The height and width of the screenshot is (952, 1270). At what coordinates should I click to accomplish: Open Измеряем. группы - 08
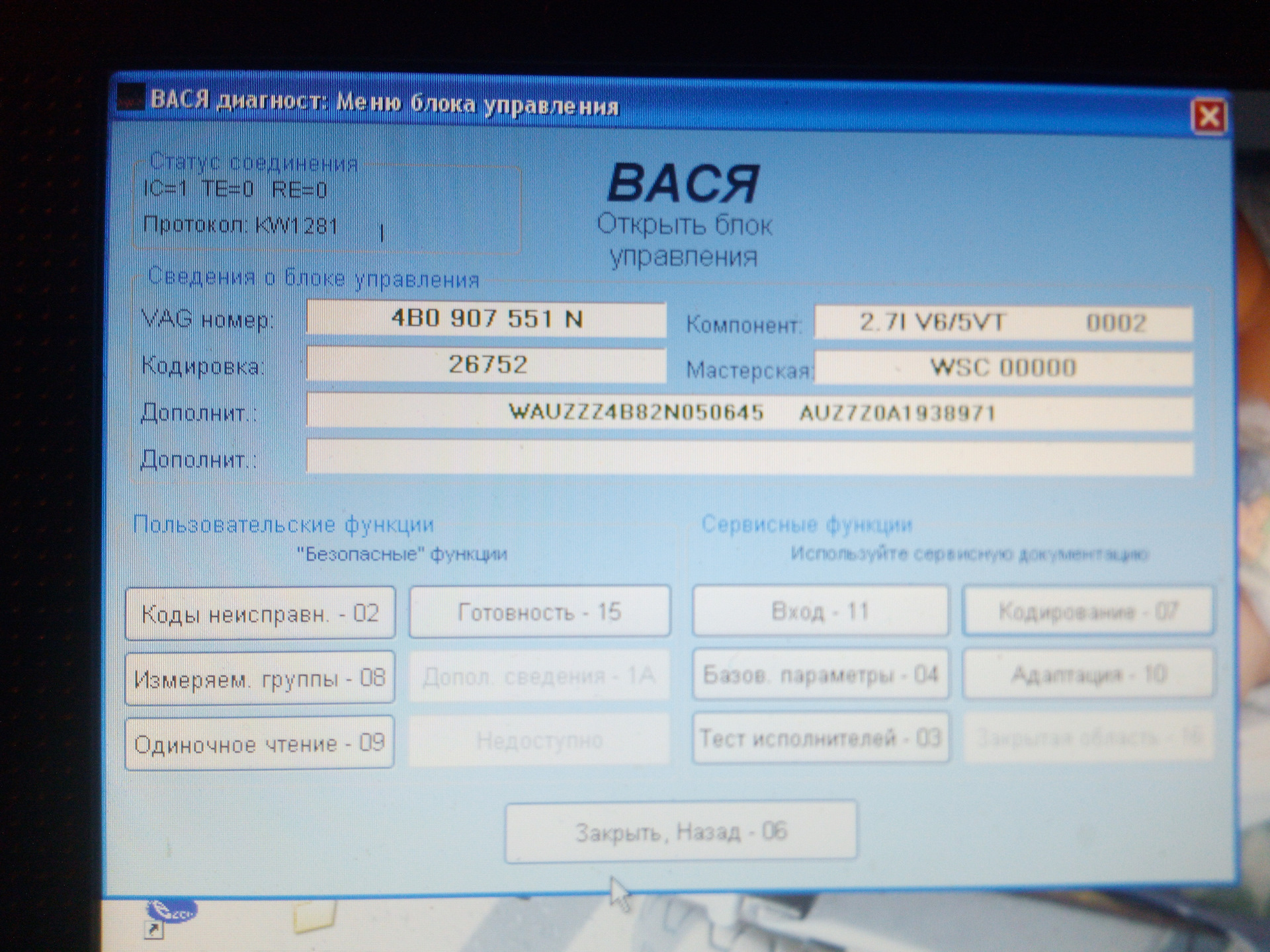[x=259, y=678]
